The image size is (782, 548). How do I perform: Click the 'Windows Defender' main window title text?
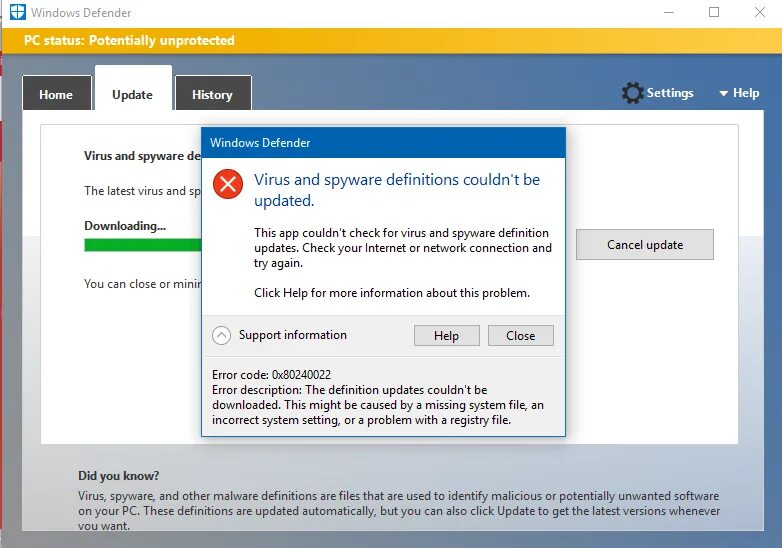tap(81, 12)
